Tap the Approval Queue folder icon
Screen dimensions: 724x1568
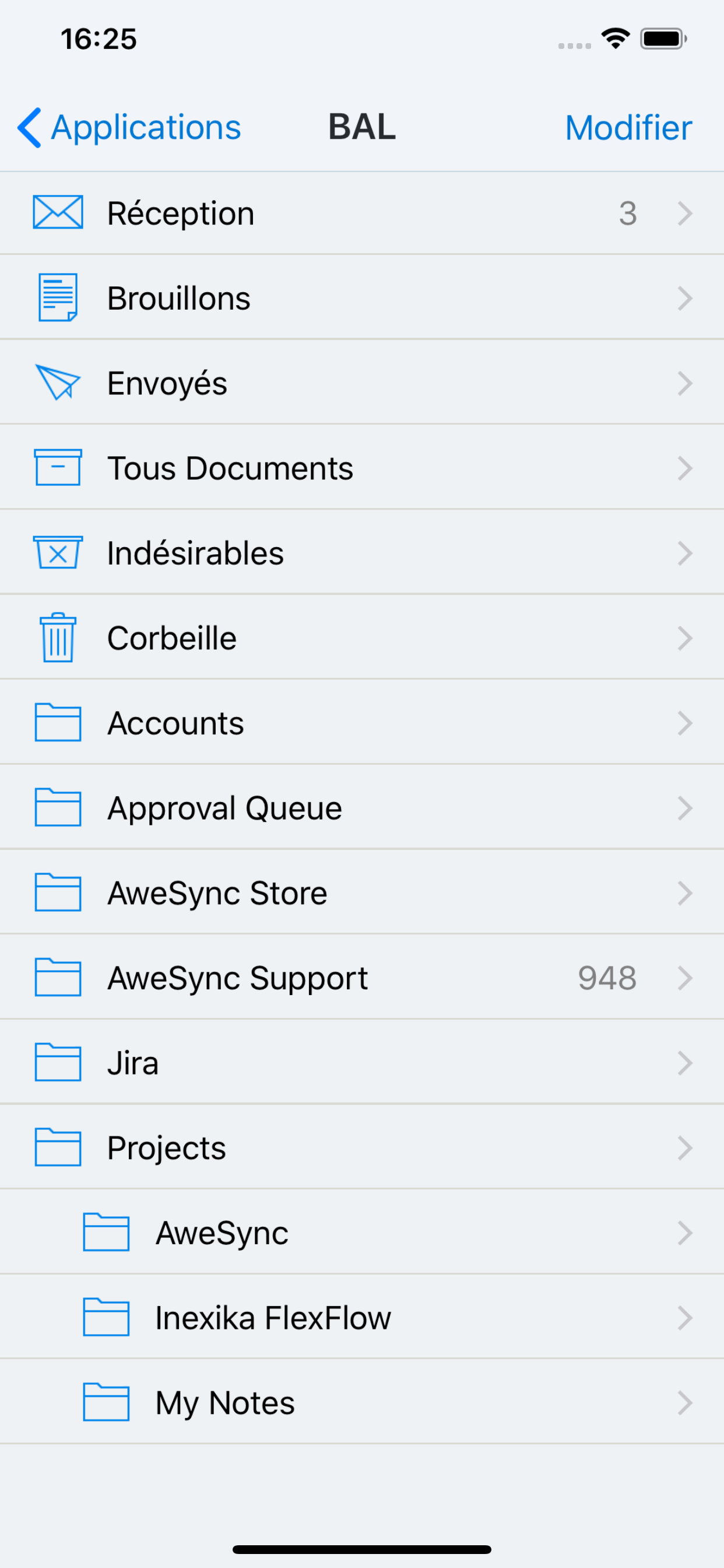(x=58, y=808)
